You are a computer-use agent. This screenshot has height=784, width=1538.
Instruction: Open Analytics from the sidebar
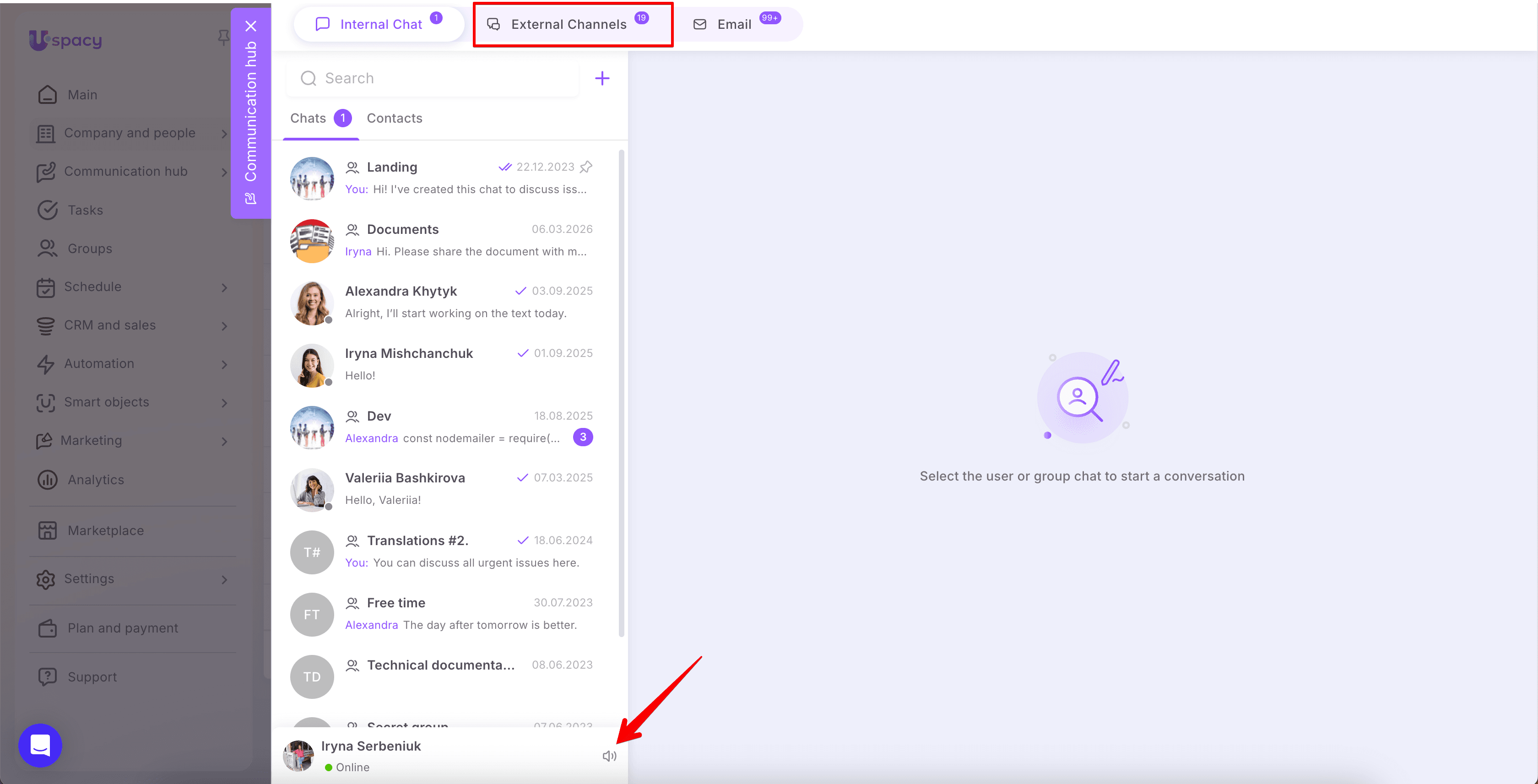click(x=96, y=480)
